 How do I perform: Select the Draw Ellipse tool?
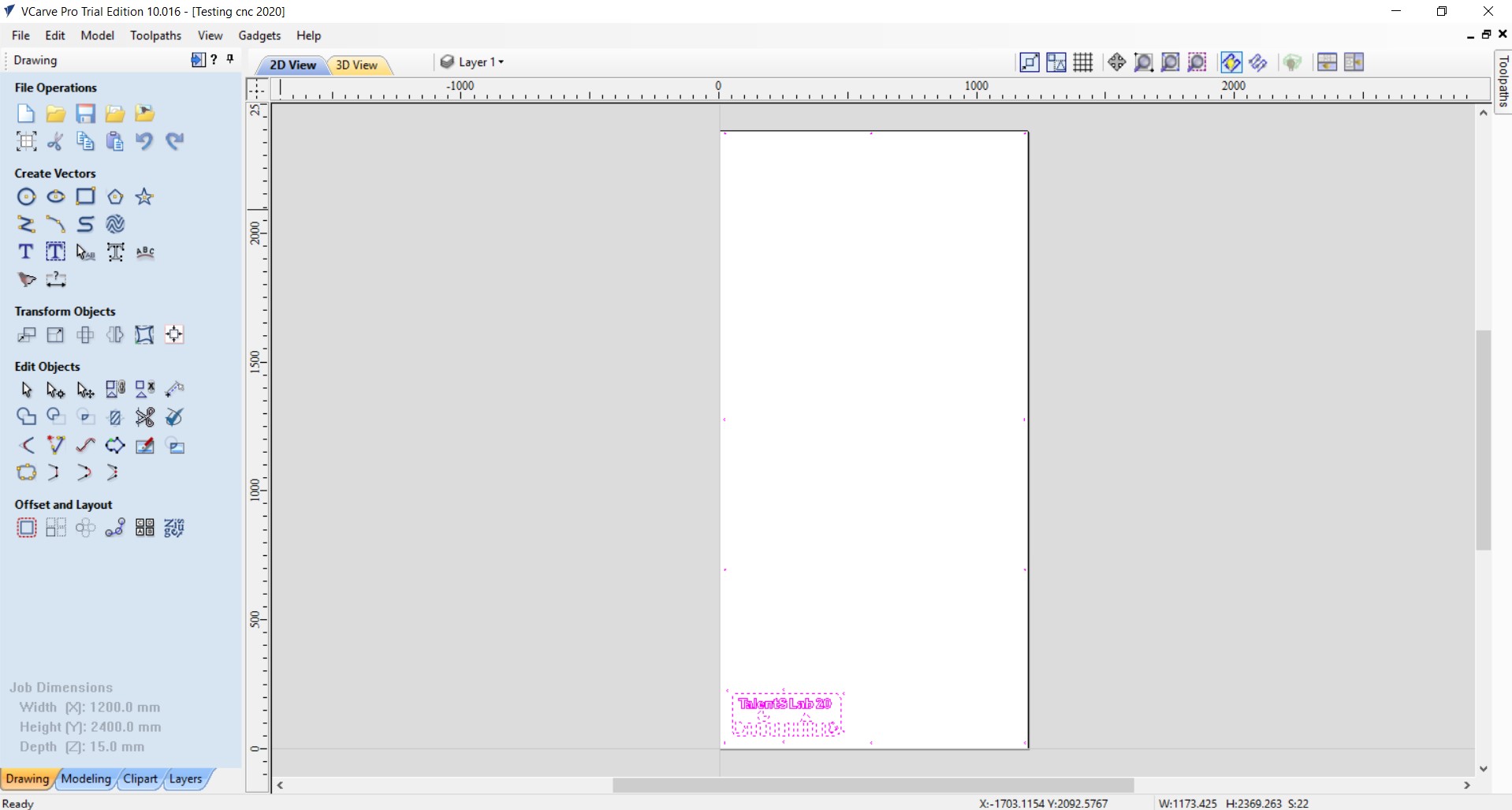[x=55, y=196]
